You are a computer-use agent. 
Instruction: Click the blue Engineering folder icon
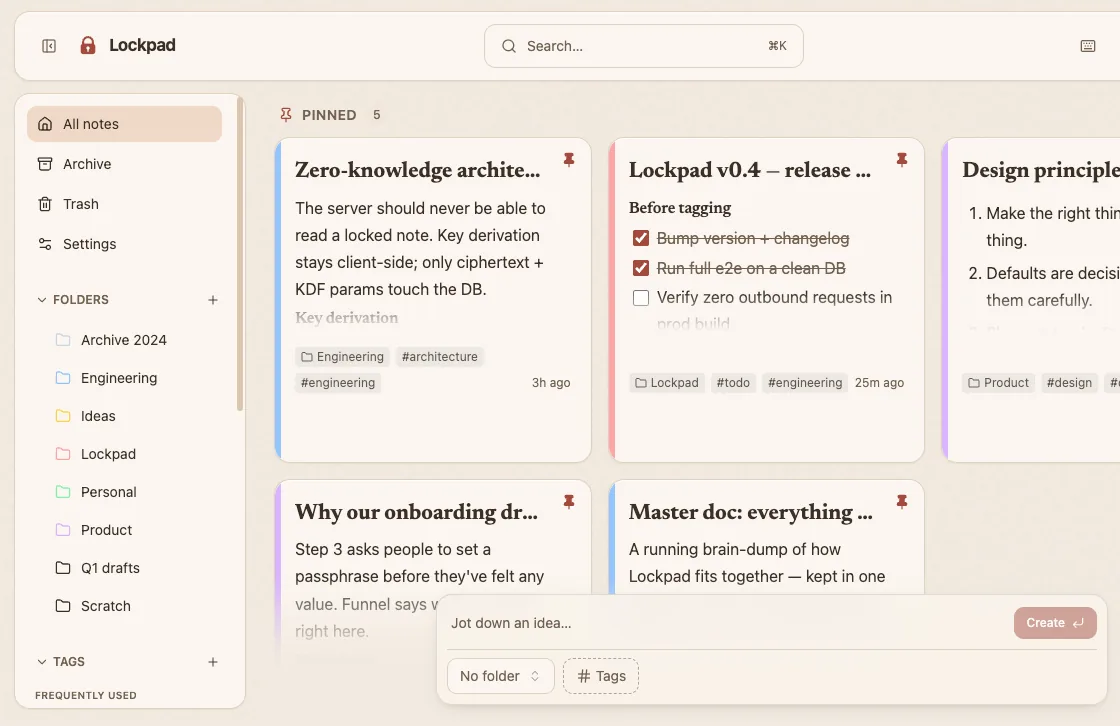(x=63, y=377)
